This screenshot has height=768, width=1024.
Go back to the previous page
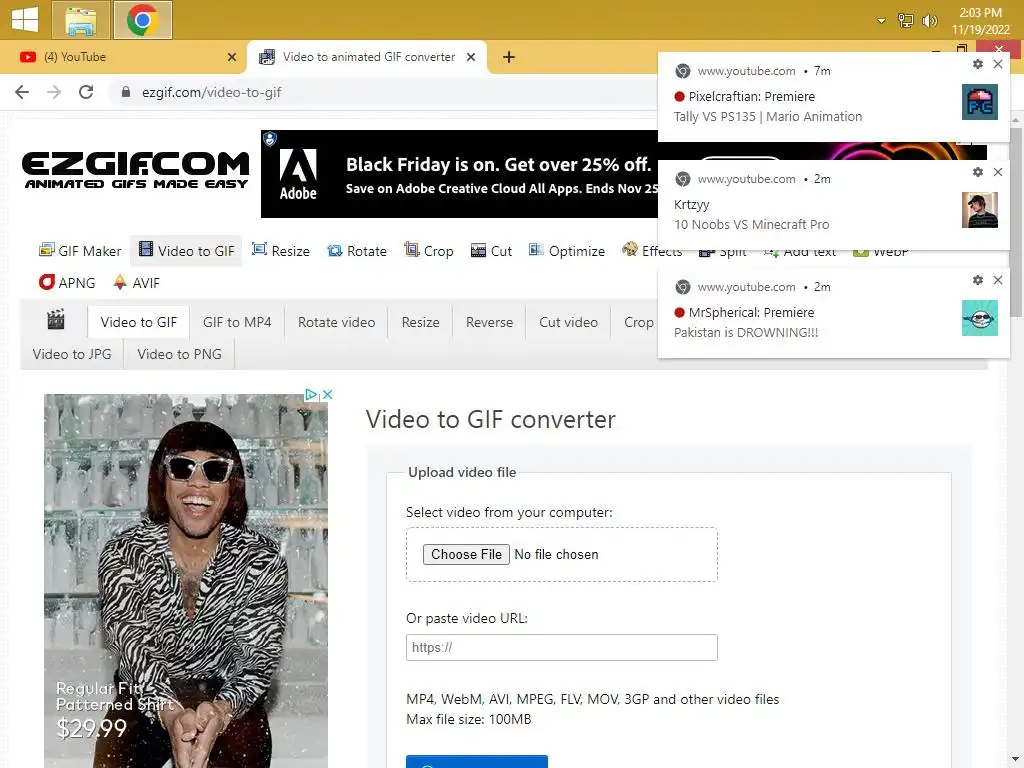pos(22,92)
